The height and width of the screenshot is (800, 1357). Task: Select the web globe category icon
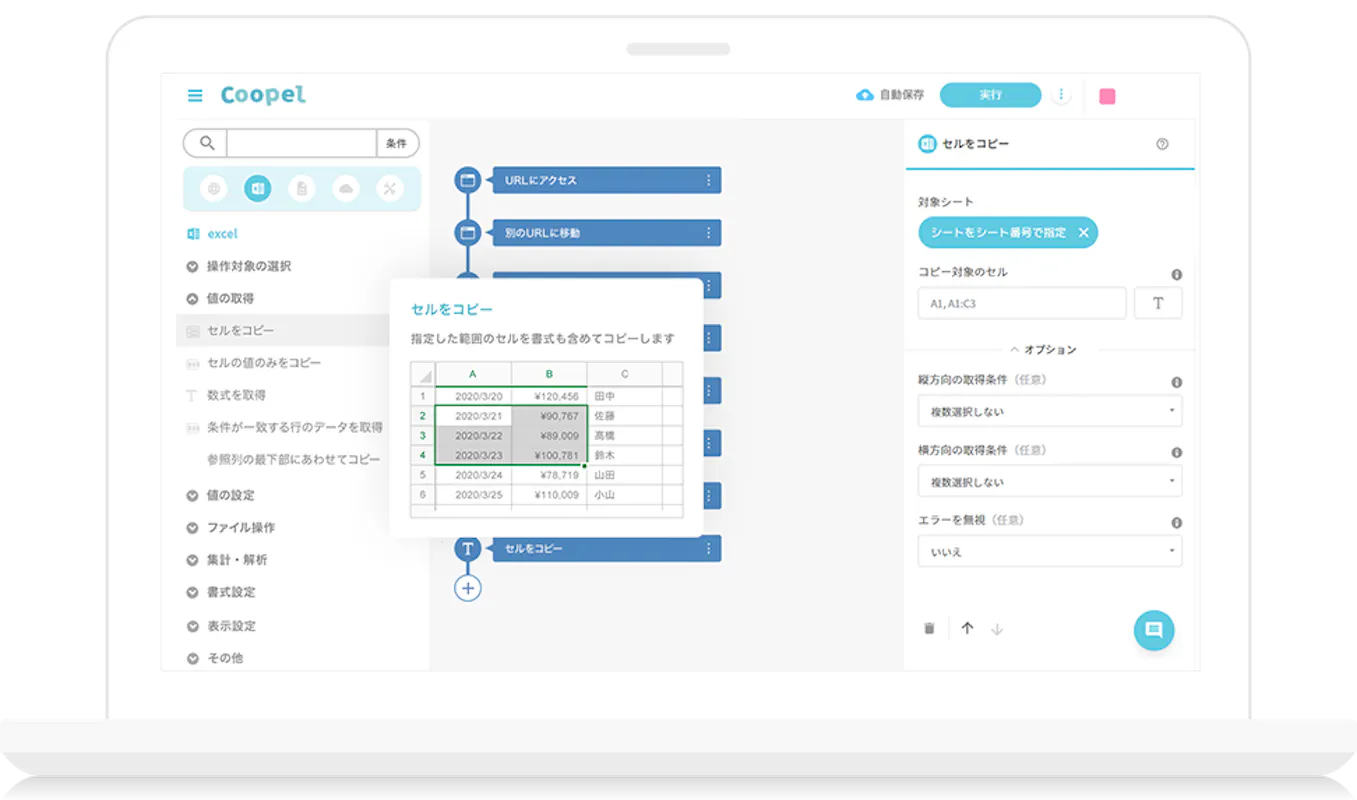[213, 188]
